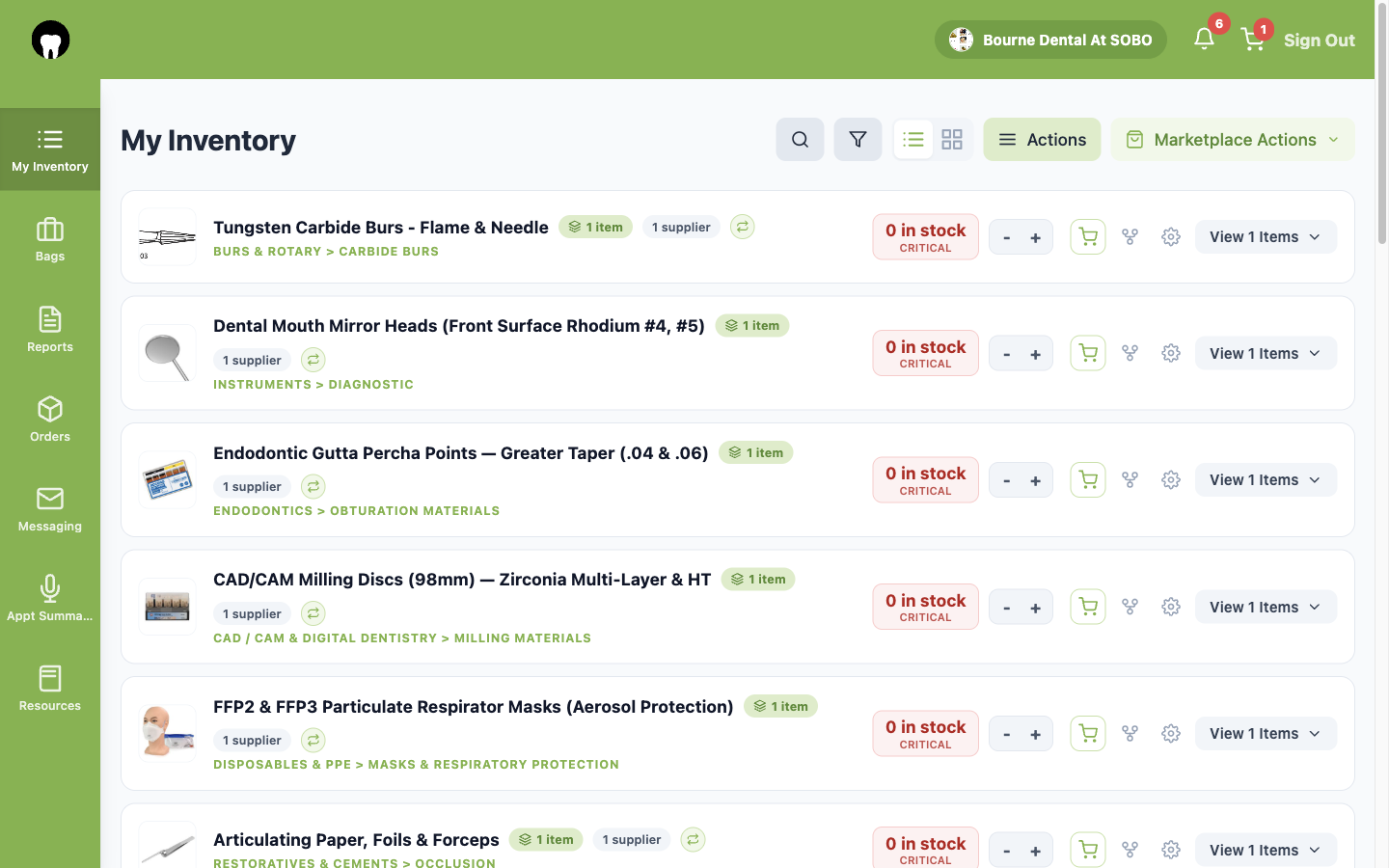Viewport: 1389px width, 868px height.
Task: Expand View 1 Items for FFP2 & FFP3 Masks
Action: [x=1266, y=734]
